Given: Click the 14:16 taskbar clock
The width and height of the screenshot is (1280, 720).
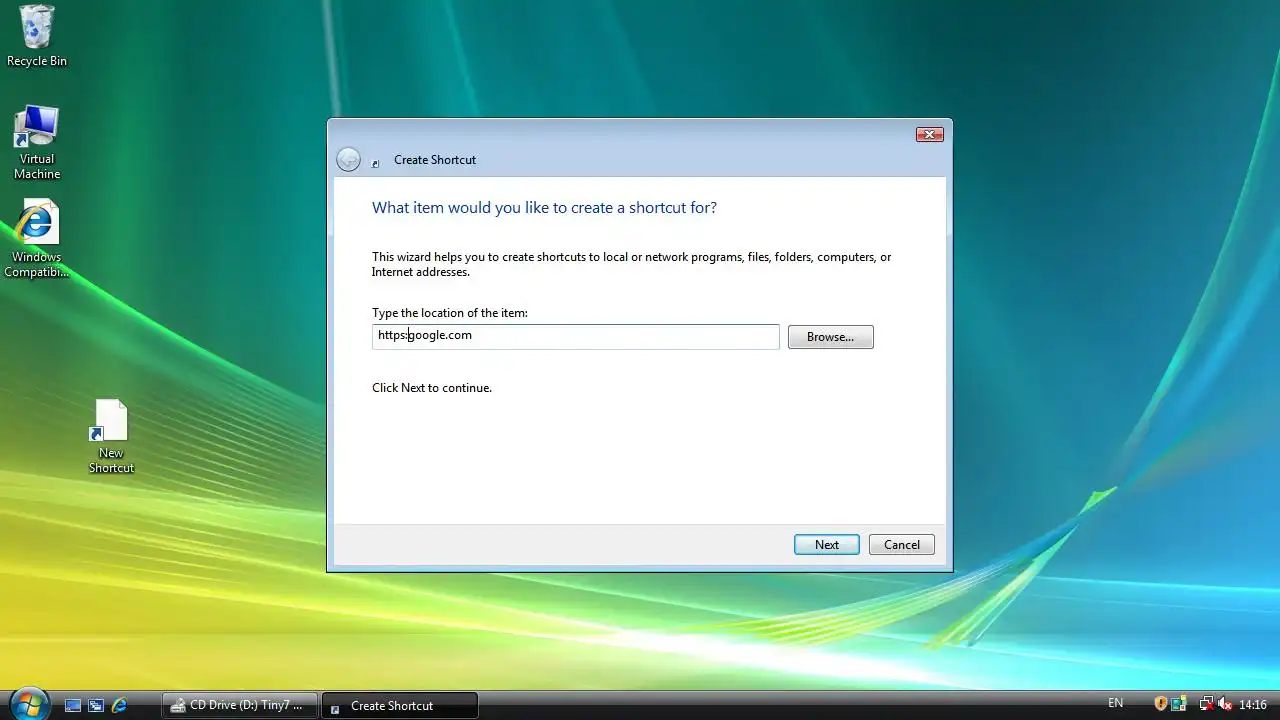Looking at the screenshot, I should tap(1253, 705).
